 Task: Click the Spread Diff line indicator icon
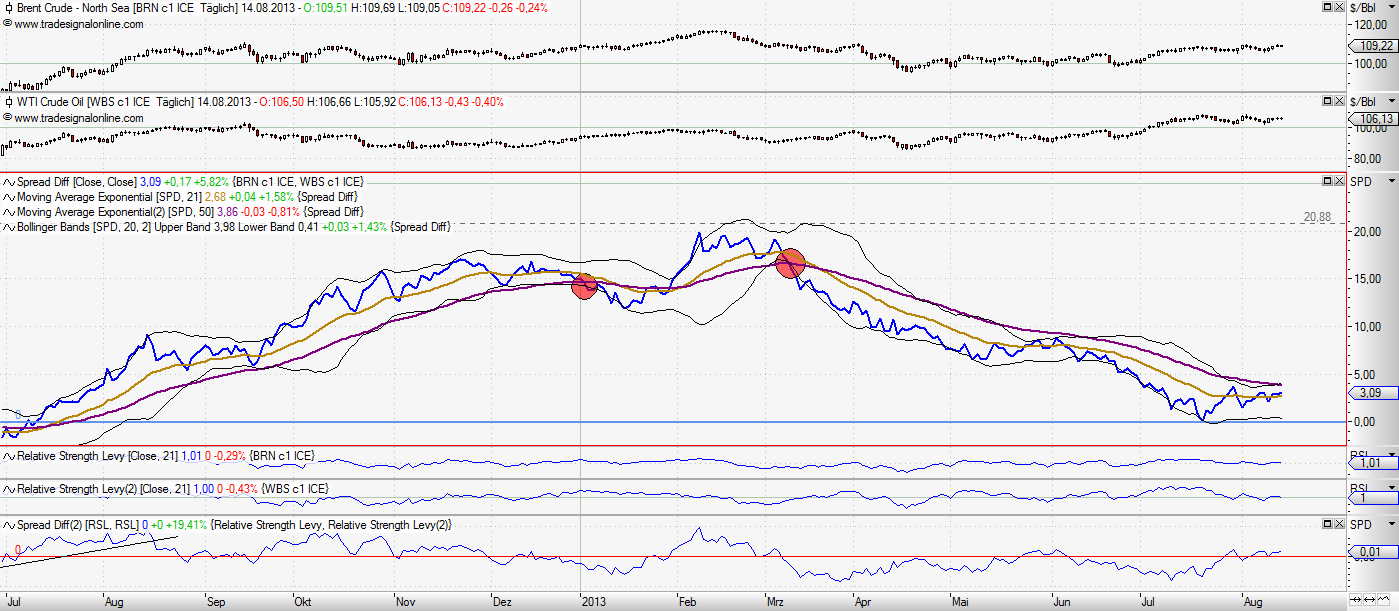[9, 182]
